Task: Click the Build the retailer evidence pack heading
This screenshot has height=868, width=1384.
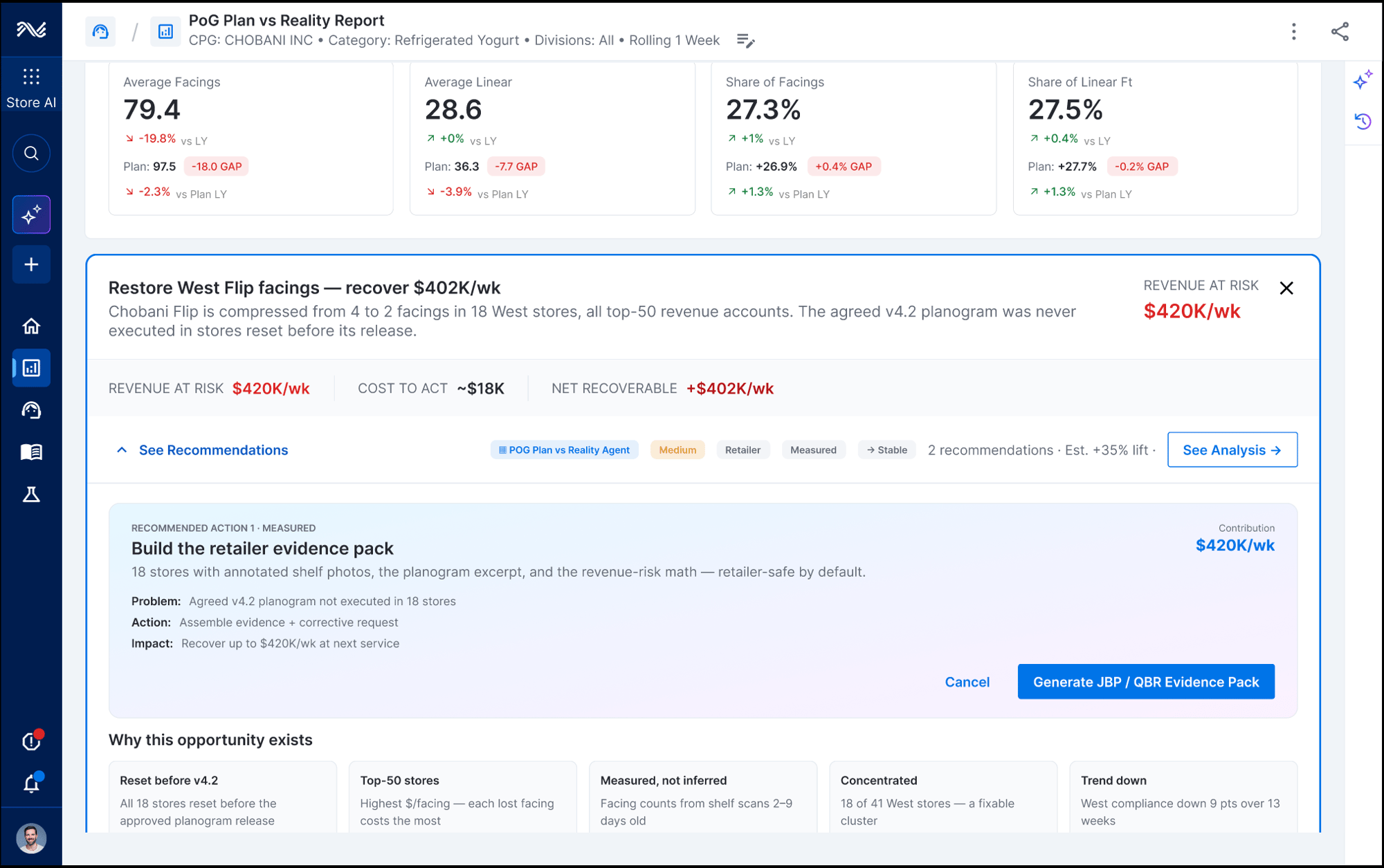Action: [x=262, y=548]
